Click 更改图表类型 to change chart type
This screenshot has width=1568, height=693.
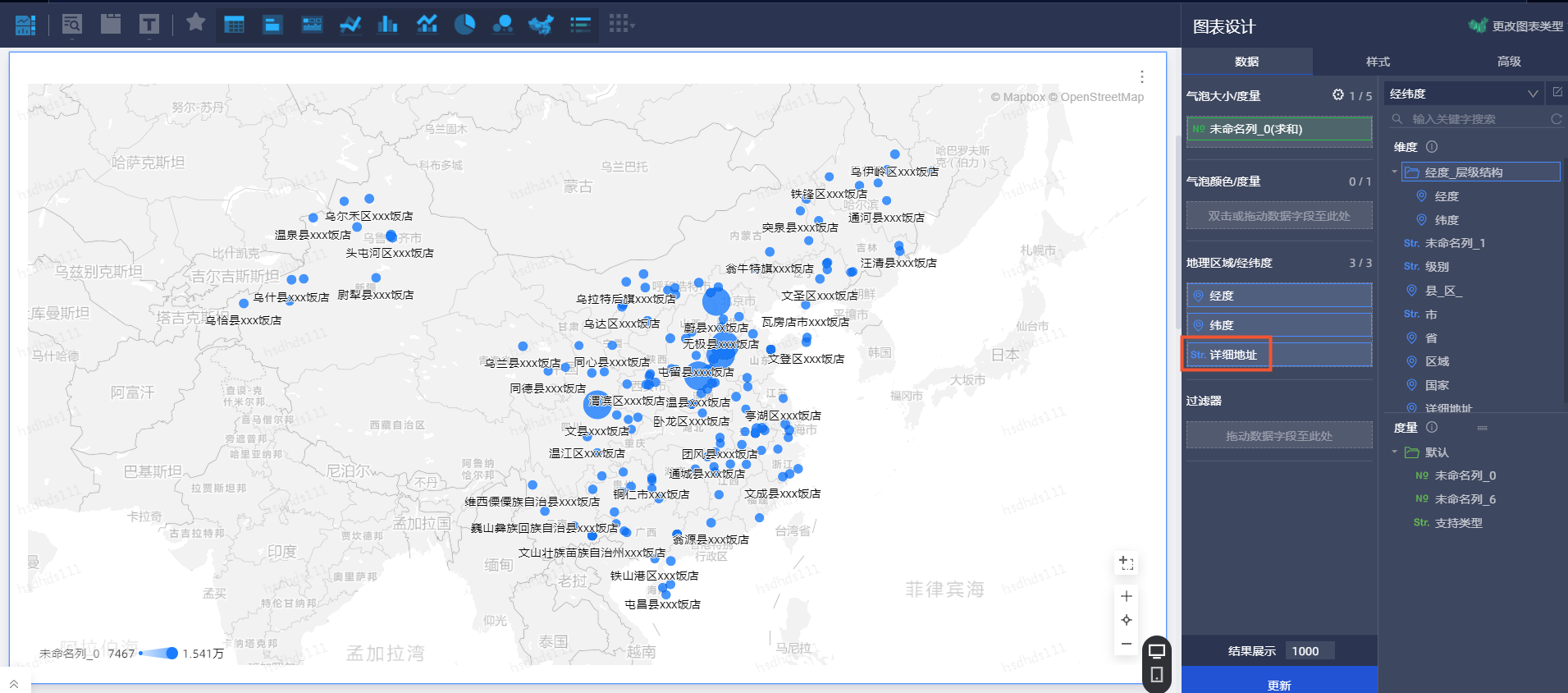click(x=1516, y=26)
